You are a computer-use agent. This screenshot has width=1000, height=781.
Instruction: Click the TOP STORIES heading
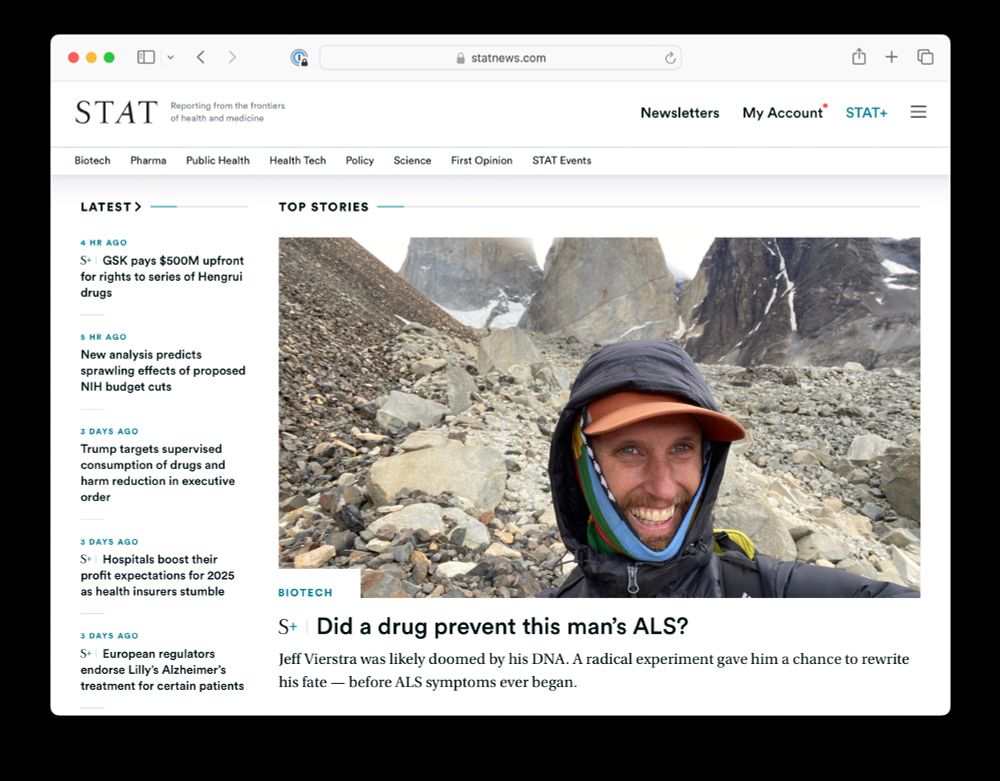(x=323, y=207)
